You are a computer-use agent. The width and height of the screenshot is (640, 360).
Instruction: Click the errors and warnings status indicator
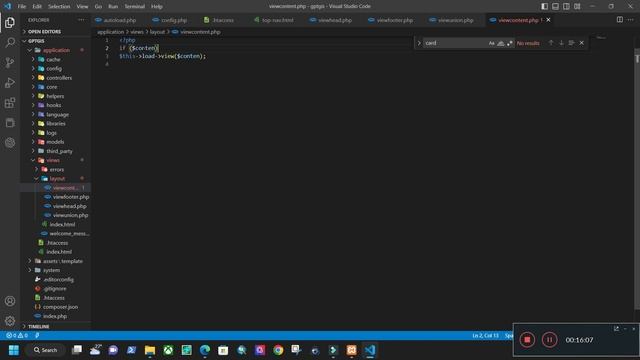17,336
